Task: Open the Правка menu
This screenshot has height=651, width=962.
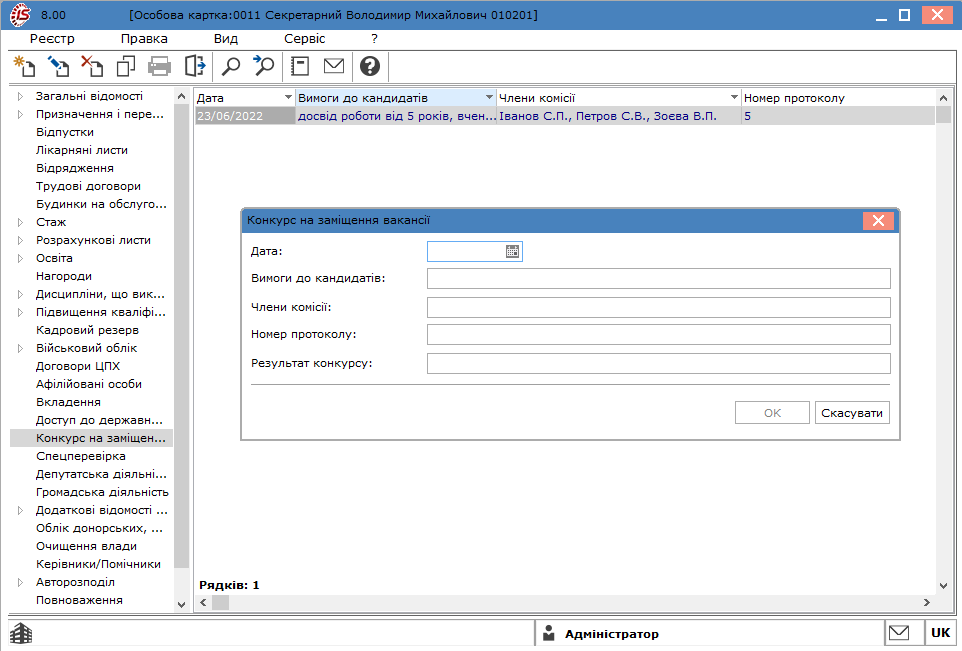Action: [x=144, y=39]
